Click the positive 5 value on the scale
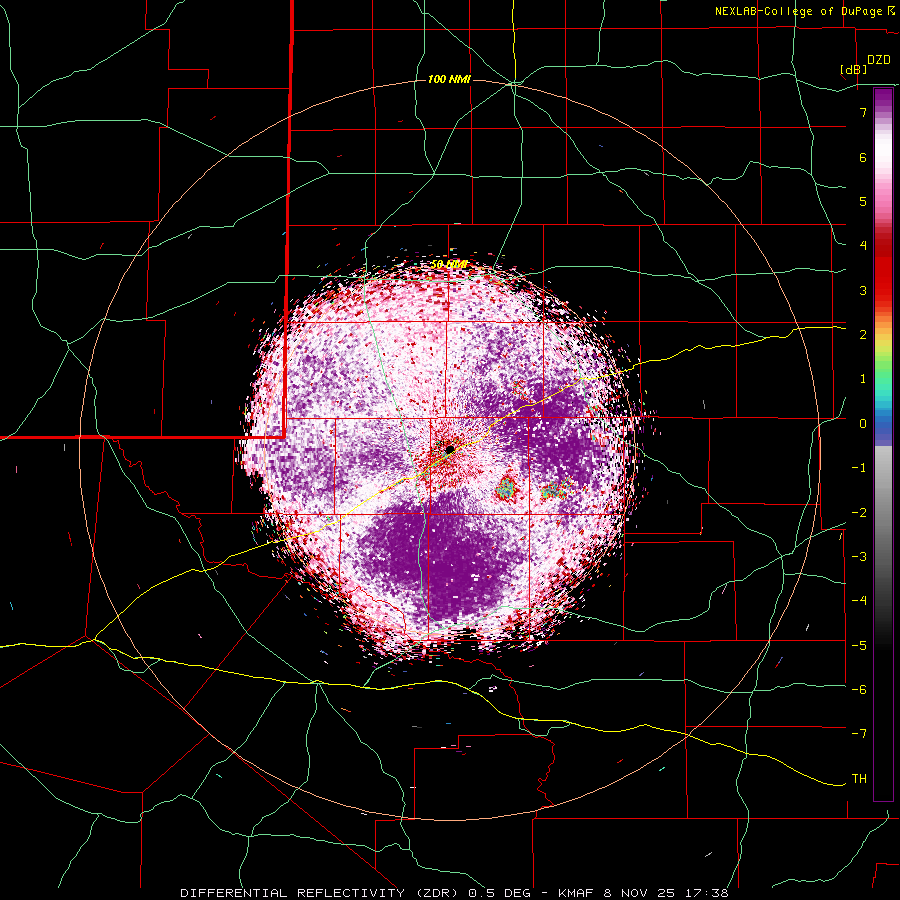This screenshot has width=900, height=900. click(x=863, y=201)
